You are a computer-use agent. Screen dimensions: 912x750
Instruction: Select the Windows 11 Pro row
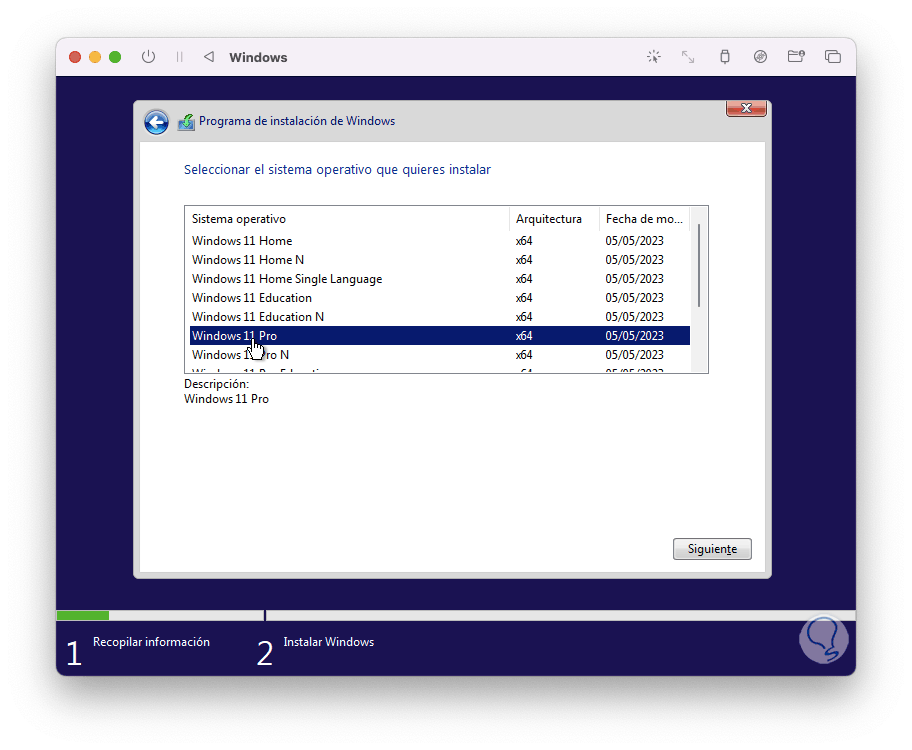click(x=440, y=336)
